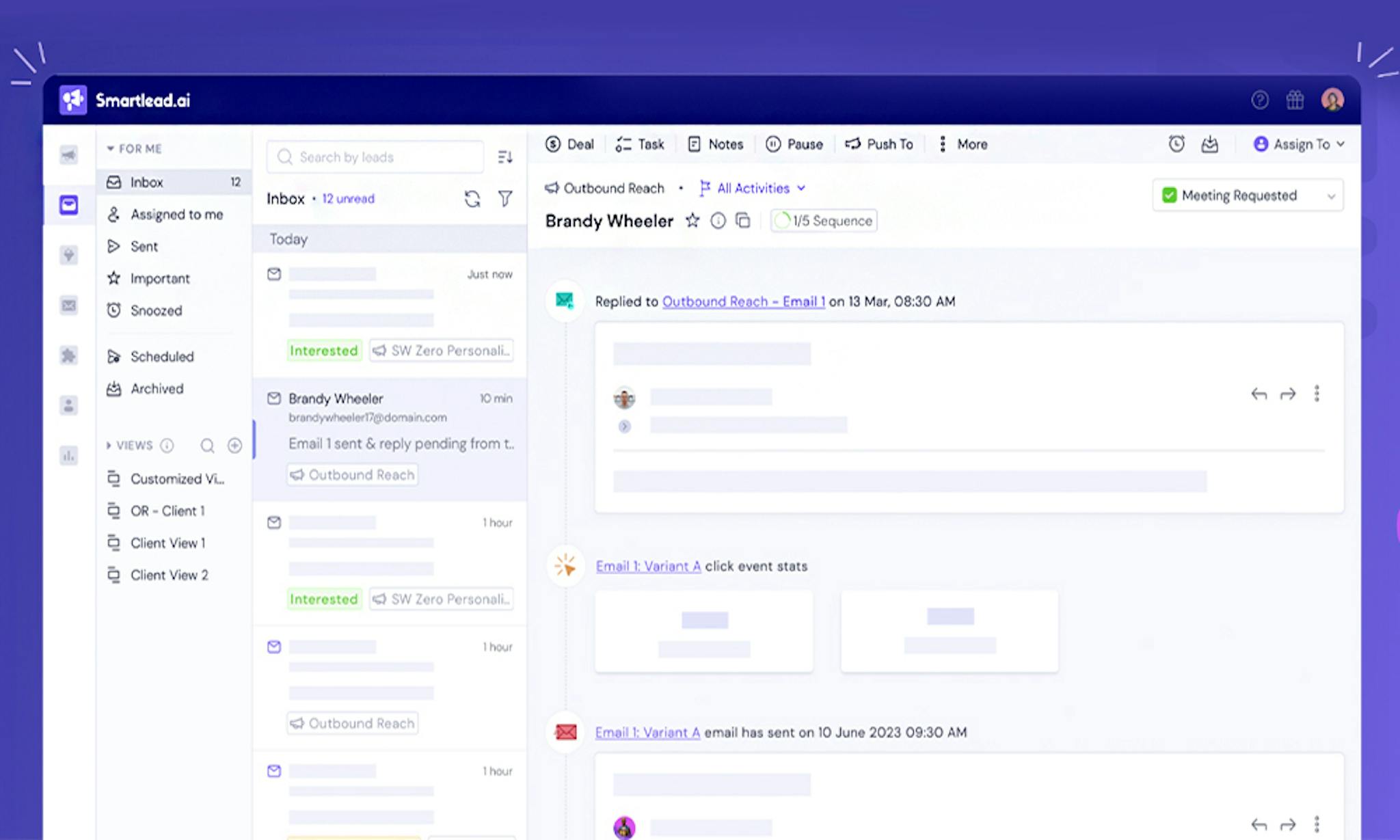Viewport: 1400px width, 840px height.
Task: Copy lead details using the copy icon
Action: (743, 221)
